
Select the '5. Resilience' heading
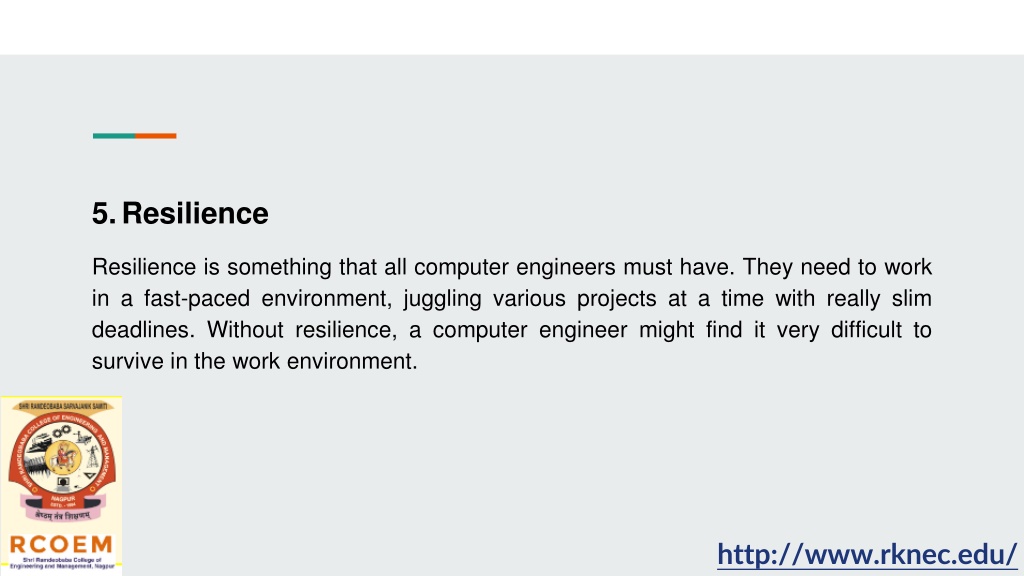[180, 214]
